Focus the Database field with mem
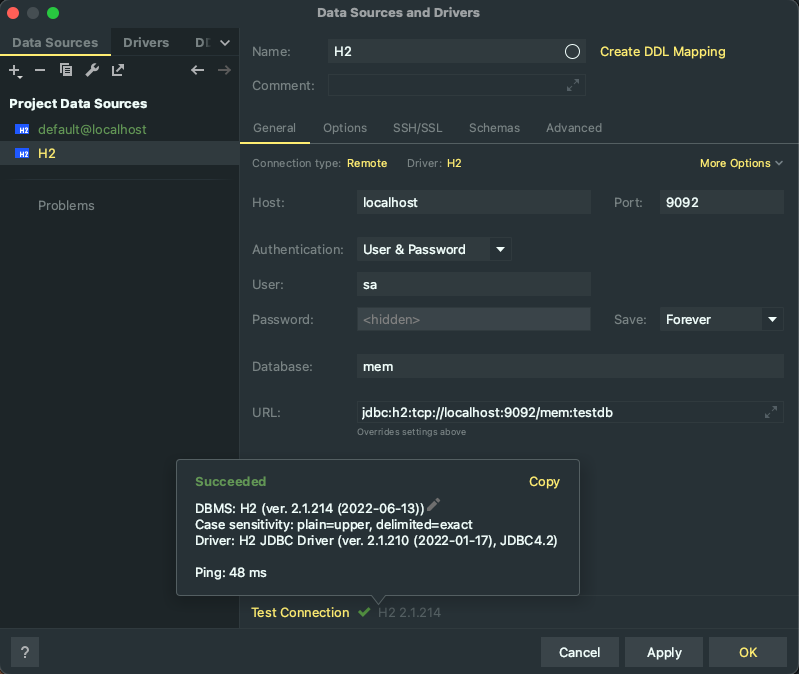 [x=570, y=366]
